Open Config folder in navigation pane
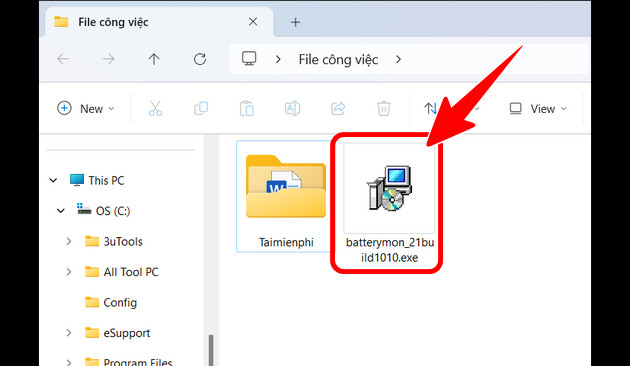Image resolution: width=630 pixels, height=366 pixels. pos(120,303)
